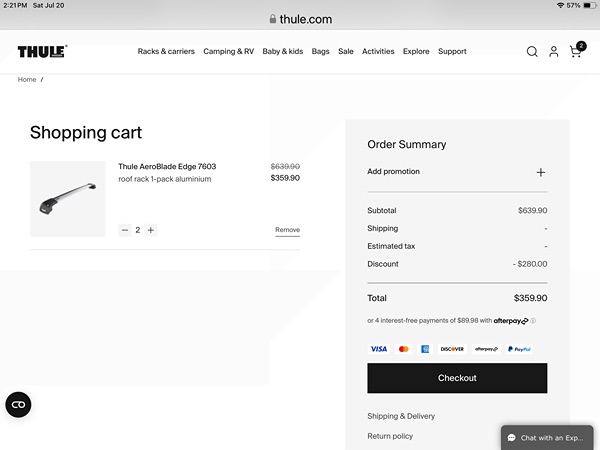This screenshot has height=450, width=600.
Task: Open Shipping & Delivery link
Action: point(401,416)
